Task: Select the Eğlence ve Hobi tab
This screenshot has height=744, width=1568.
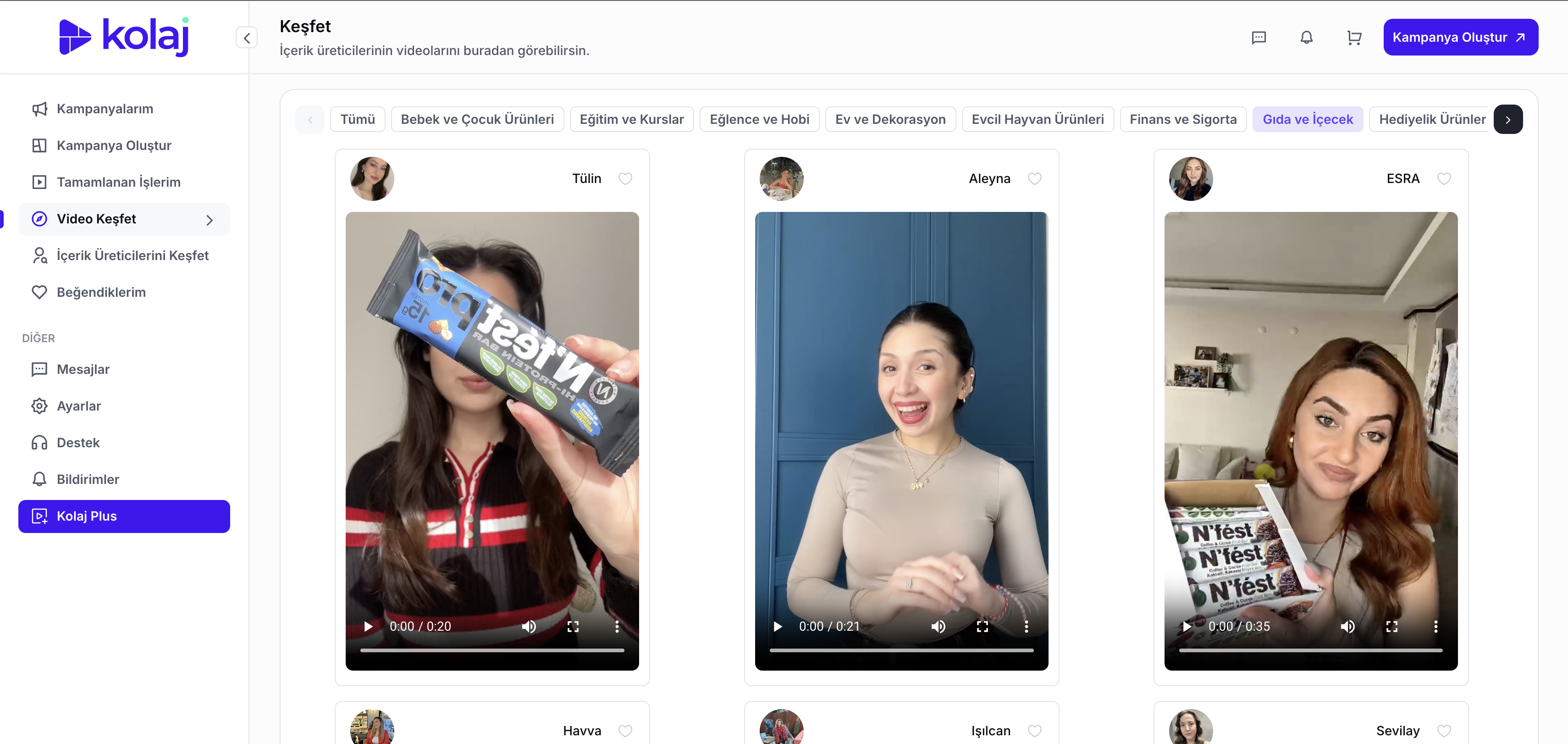Action: point(760,119)
